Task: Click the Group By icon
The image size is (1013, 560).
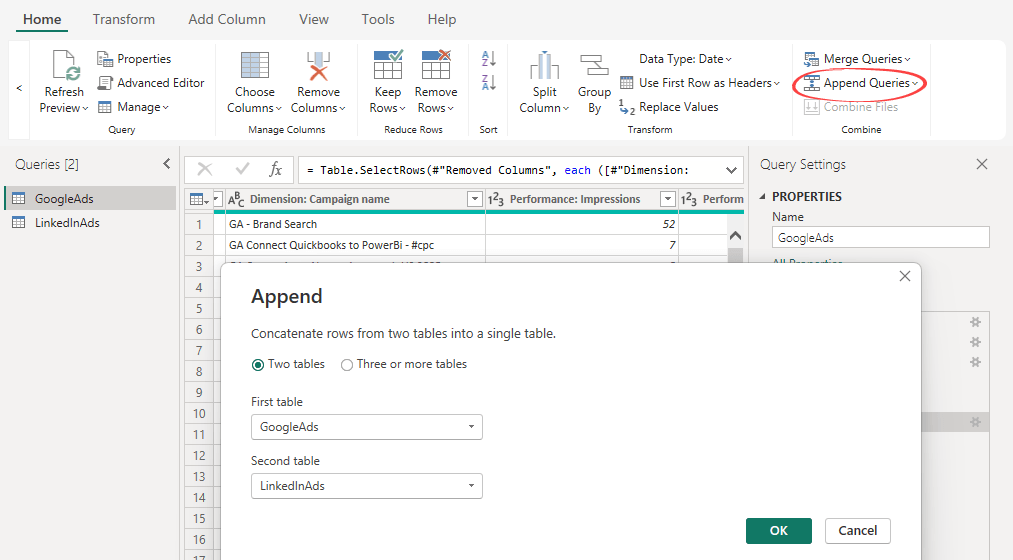Action: (594, 65)
